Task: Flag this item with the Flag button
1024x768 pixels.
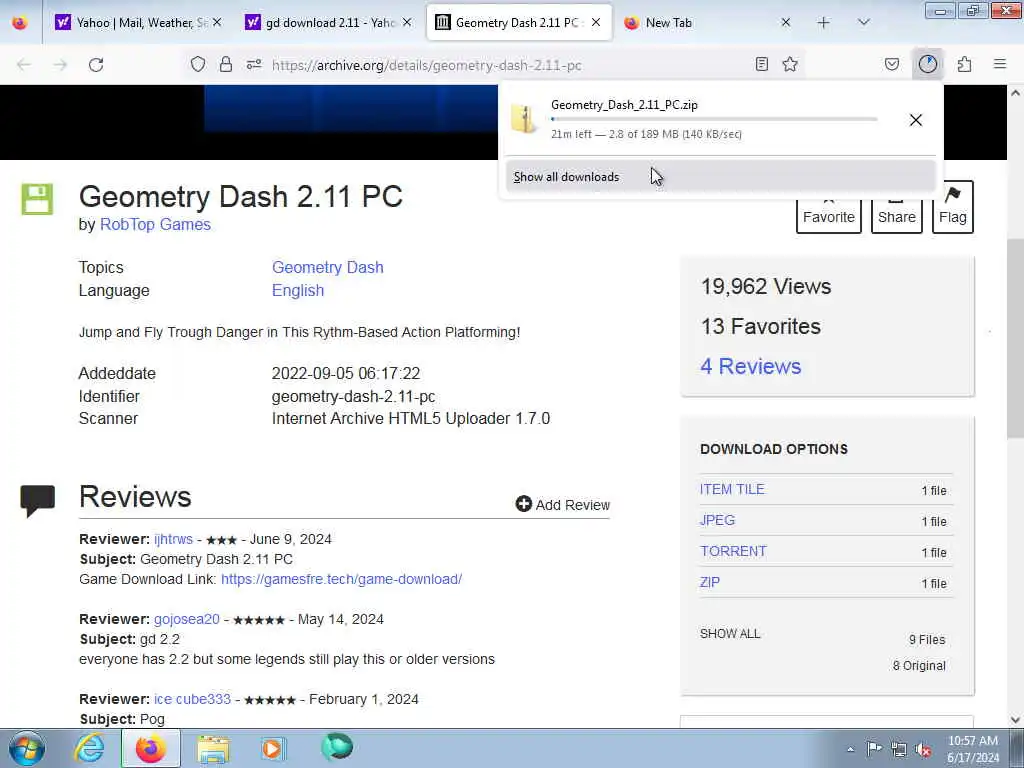Action: point(953,208)
